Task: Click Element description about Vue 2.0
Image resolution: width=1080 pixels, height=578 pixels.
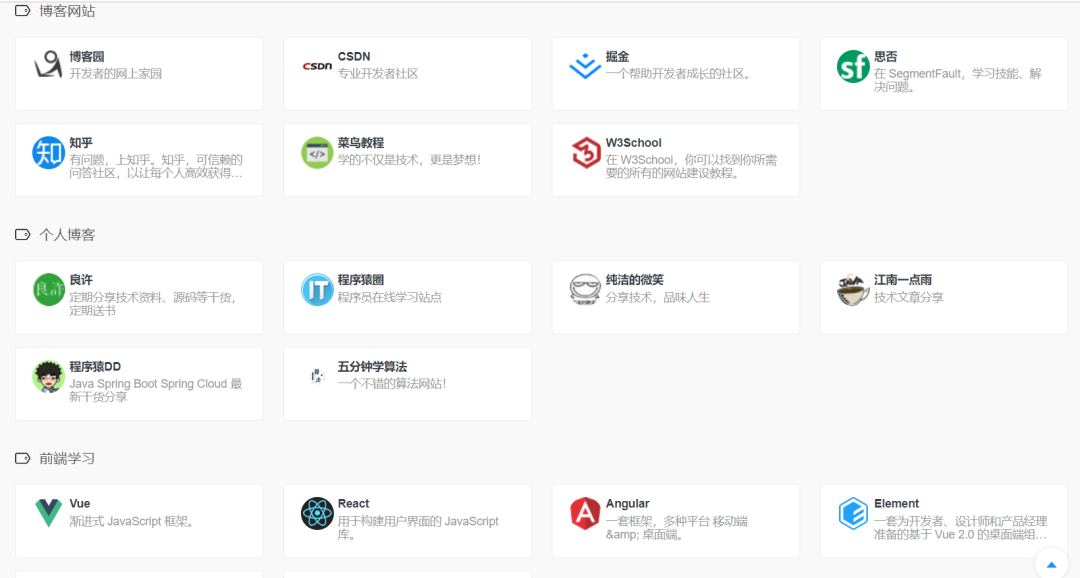Action: coord(961,528)
